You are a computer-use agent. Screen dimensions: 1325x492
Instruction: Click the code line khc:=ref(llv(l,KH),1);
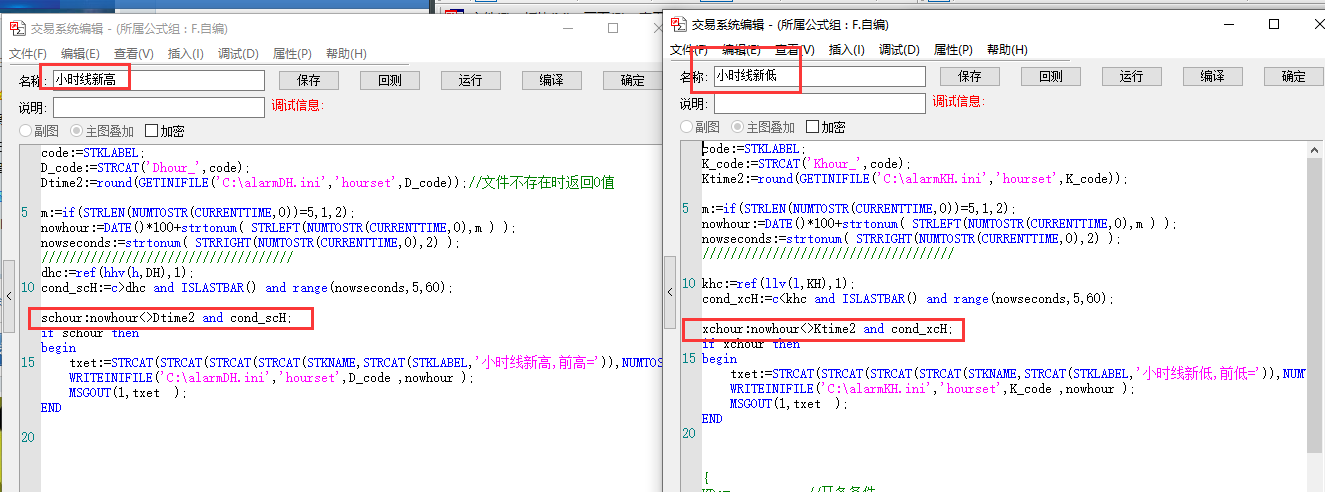pyautogui.click(x=778, y=283)
